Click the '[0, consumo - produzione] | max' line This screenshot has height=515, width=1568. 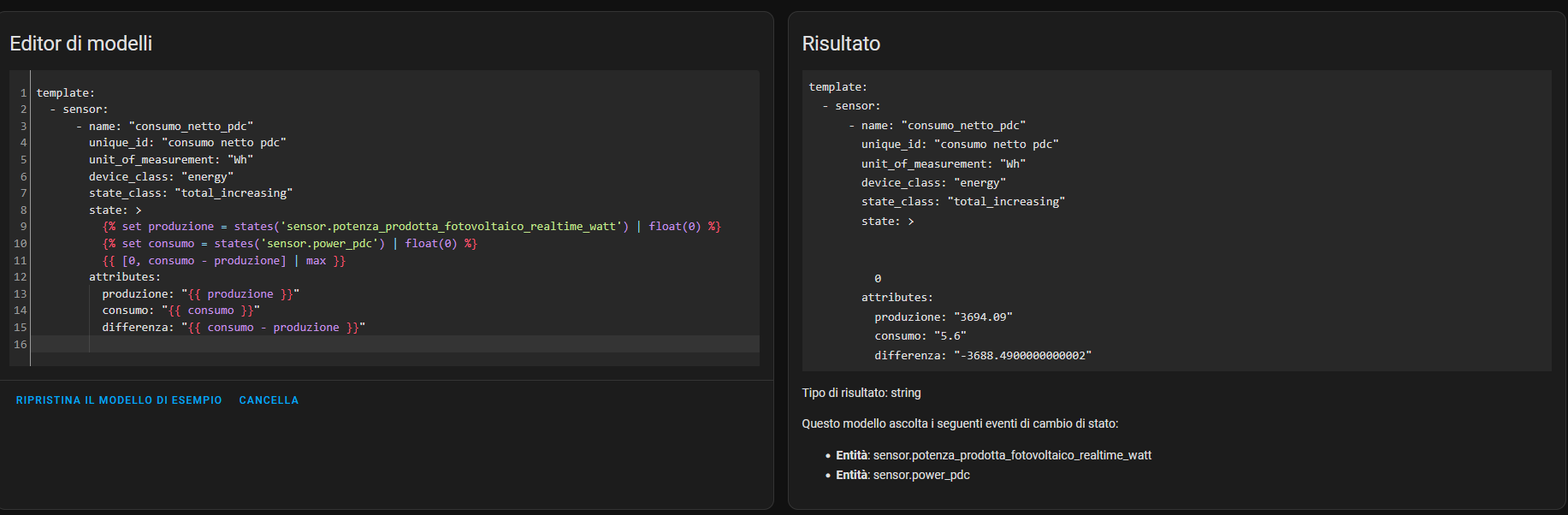[224, 260]
